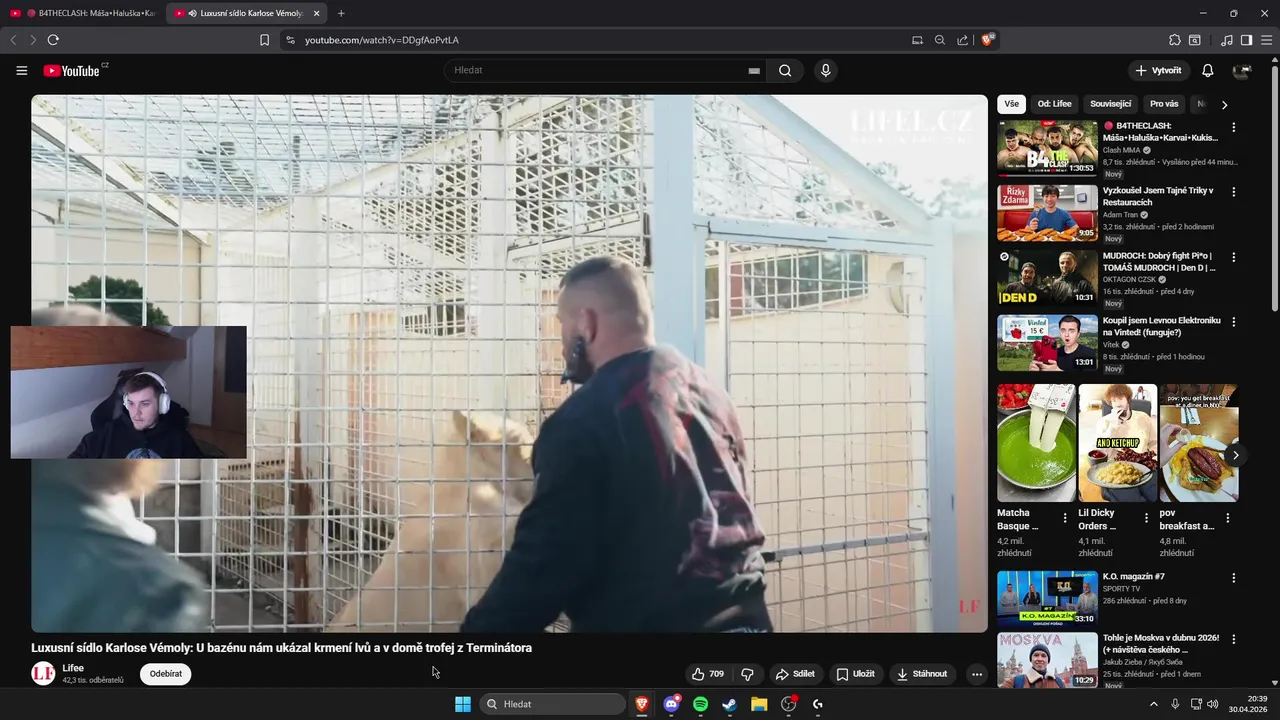Open options for B4THECLASH video
Image resolution: width=1280 pixels, height=720 pixels.
[1234, 127]
